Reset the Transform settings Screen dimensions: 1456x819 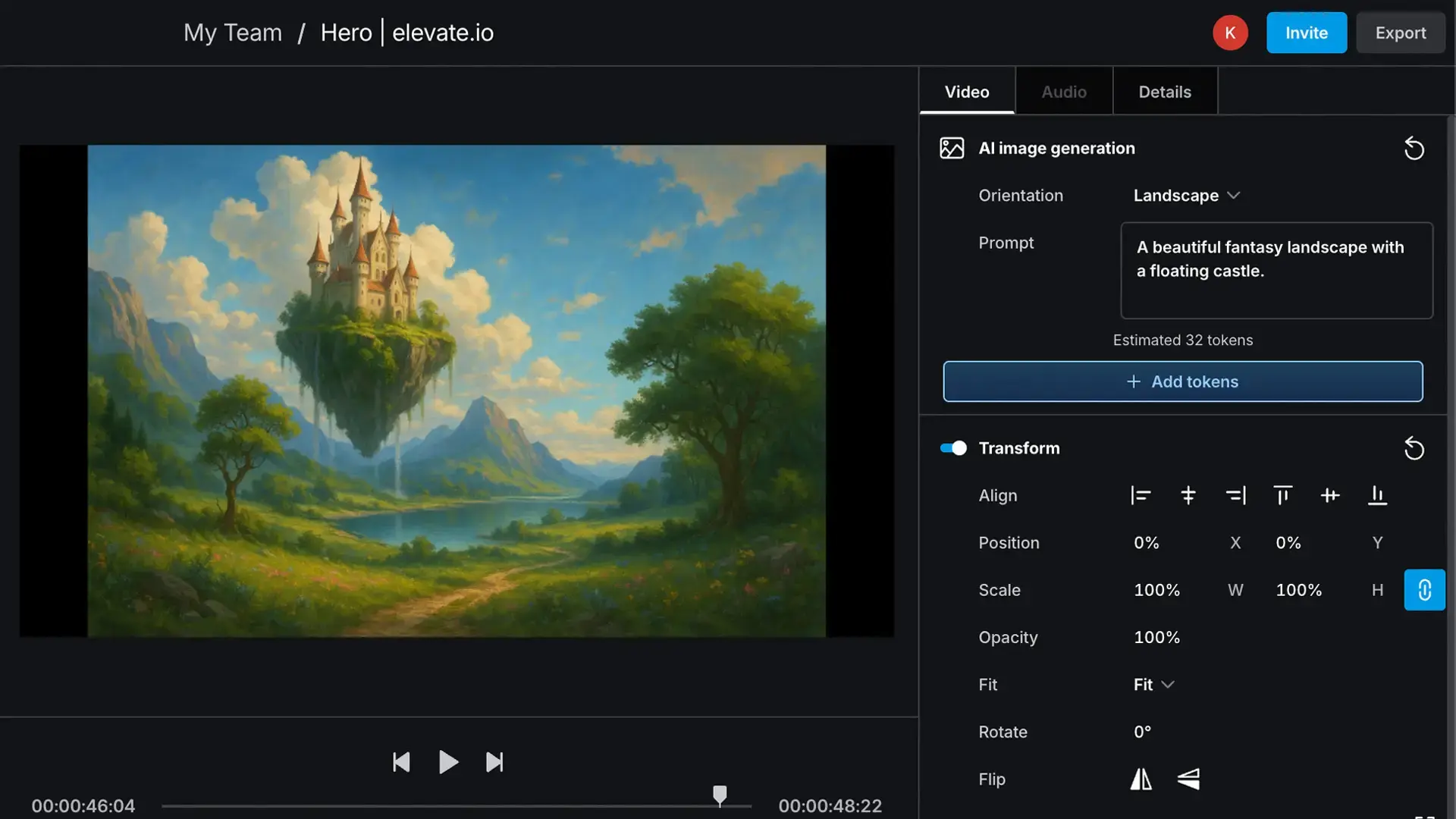(1414, 448)
